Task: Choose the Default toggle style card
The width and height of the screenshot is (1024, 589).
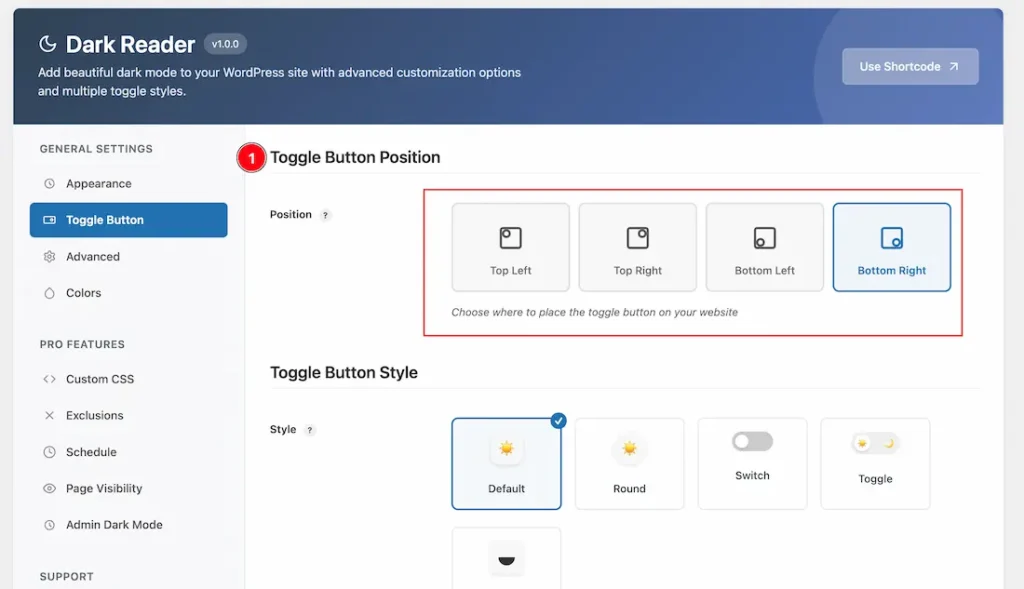Action: coord(506,464)
